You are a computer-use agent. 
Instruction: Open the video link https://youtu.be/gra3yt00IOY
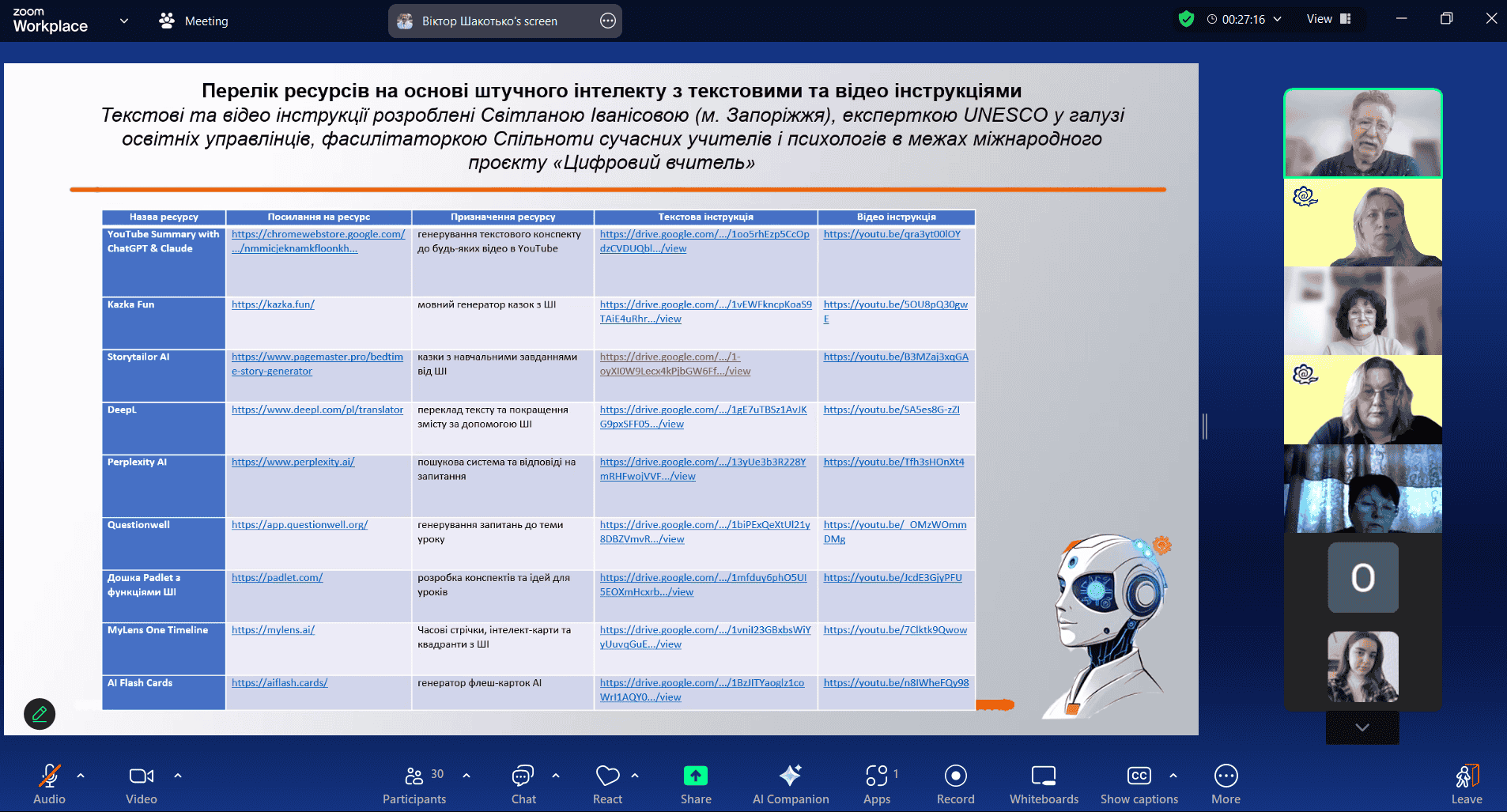892,234
